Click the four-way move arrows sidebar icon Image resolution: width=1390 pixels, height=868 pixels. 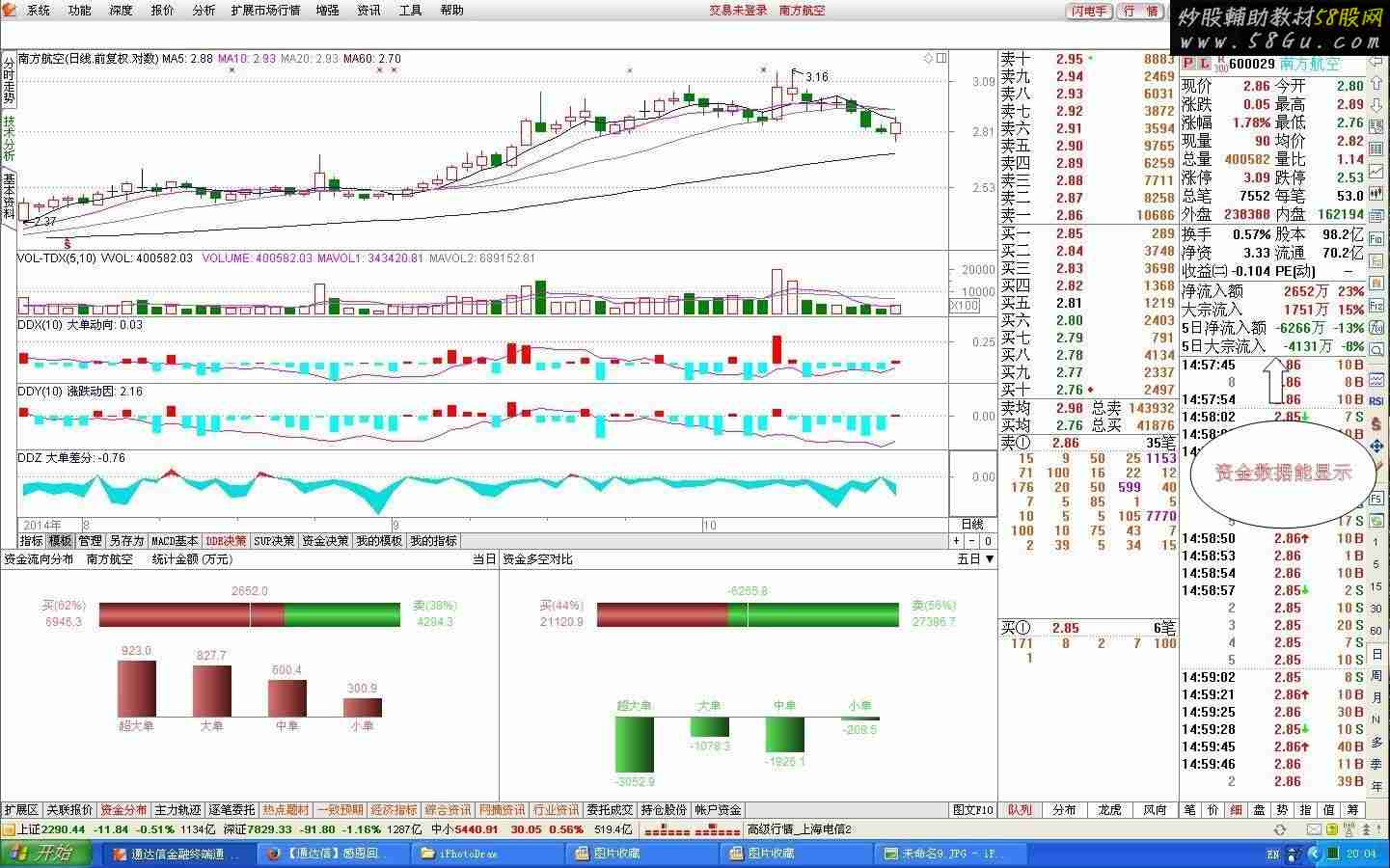1377,446
